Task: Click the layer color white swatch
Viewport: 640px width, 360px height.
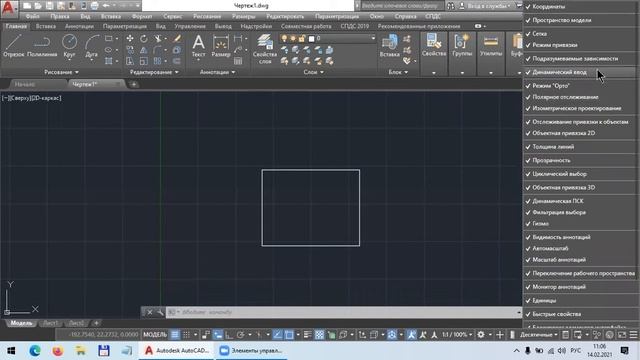Action: pyautogui.click(x=311, y=39)
